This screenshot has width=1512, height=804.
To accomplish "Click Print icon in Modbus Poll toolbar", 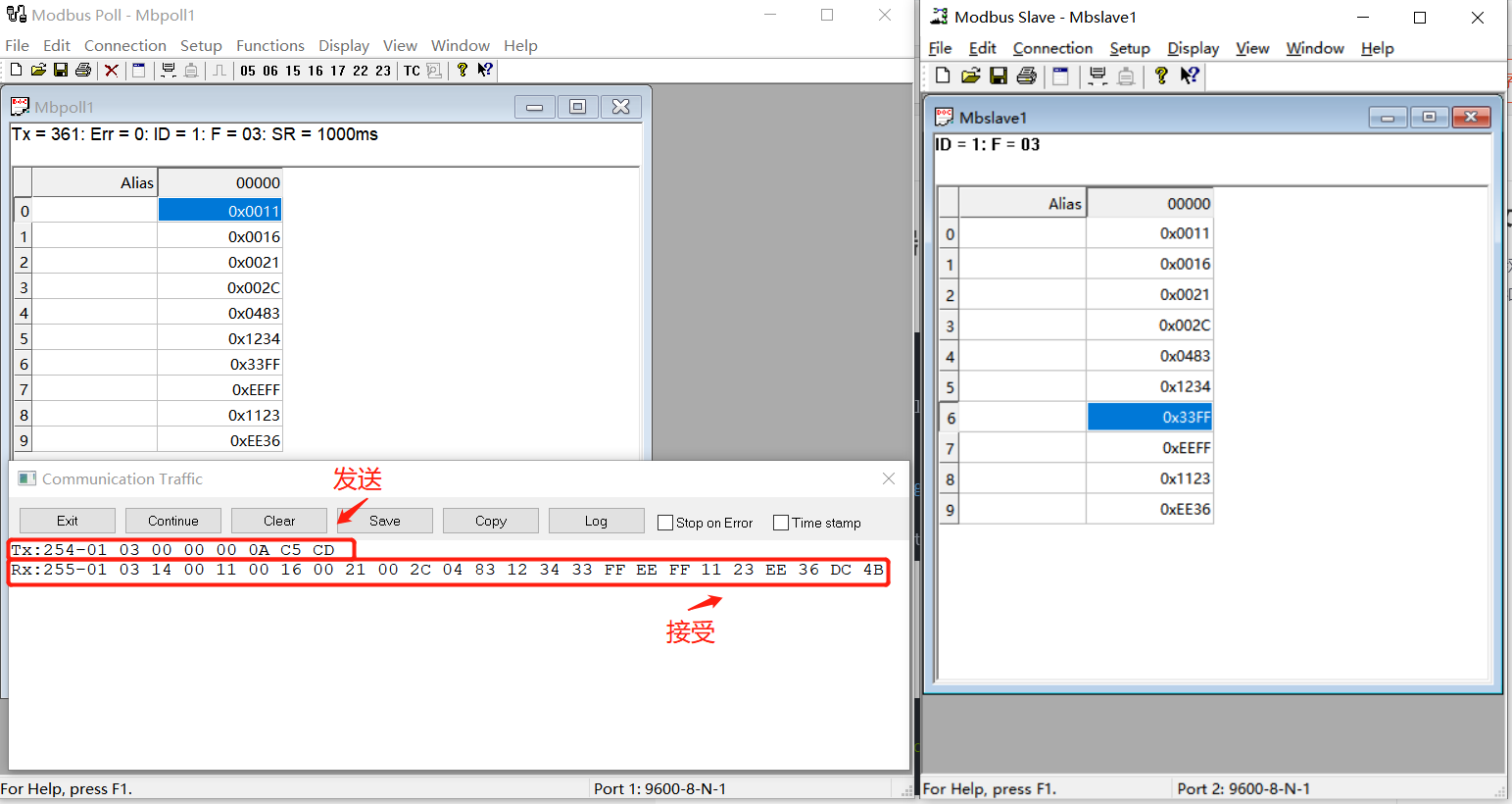I will (83, 70).
